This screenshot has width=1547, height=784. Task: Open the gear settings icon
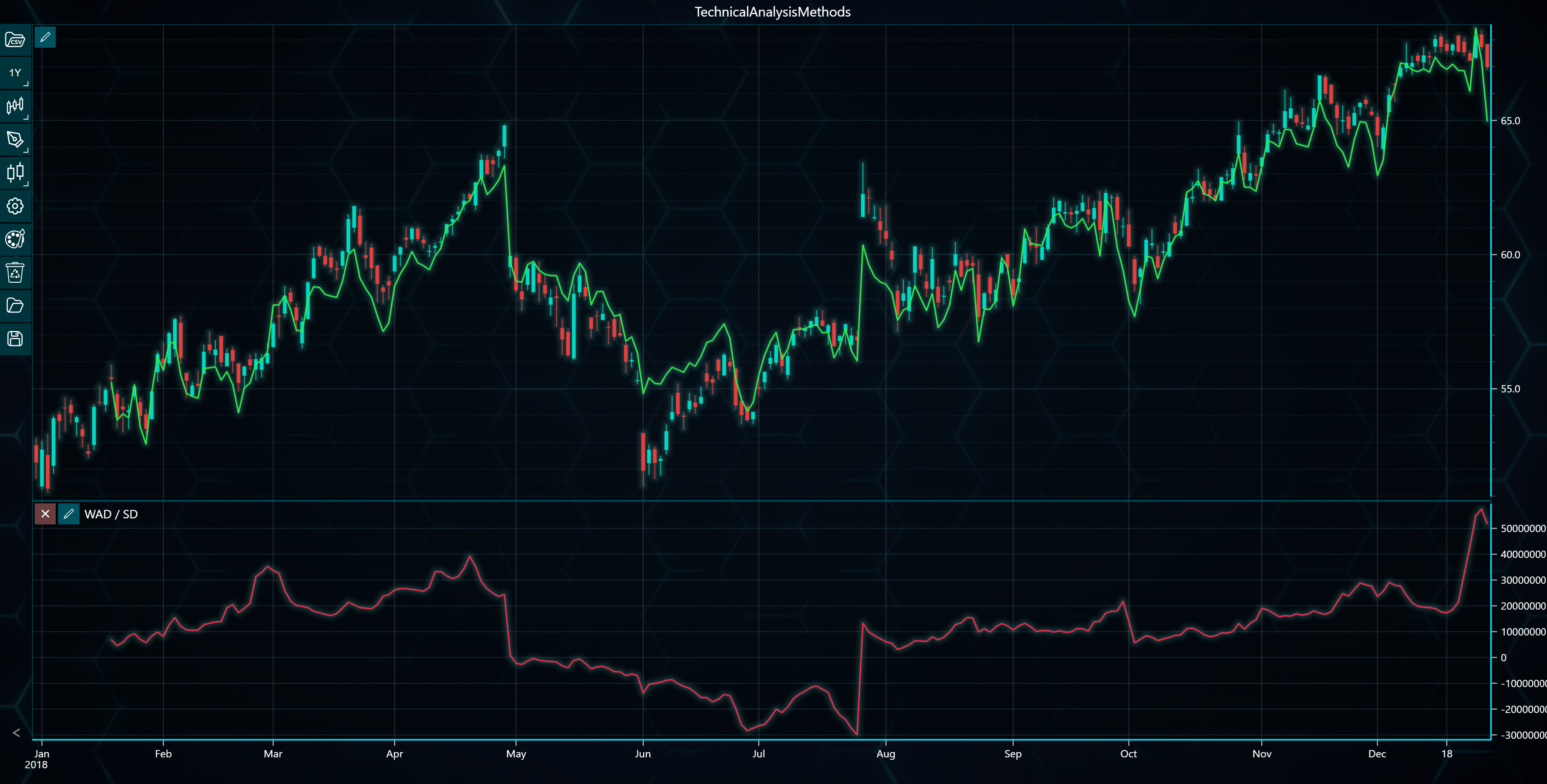[x=15, y=206]
